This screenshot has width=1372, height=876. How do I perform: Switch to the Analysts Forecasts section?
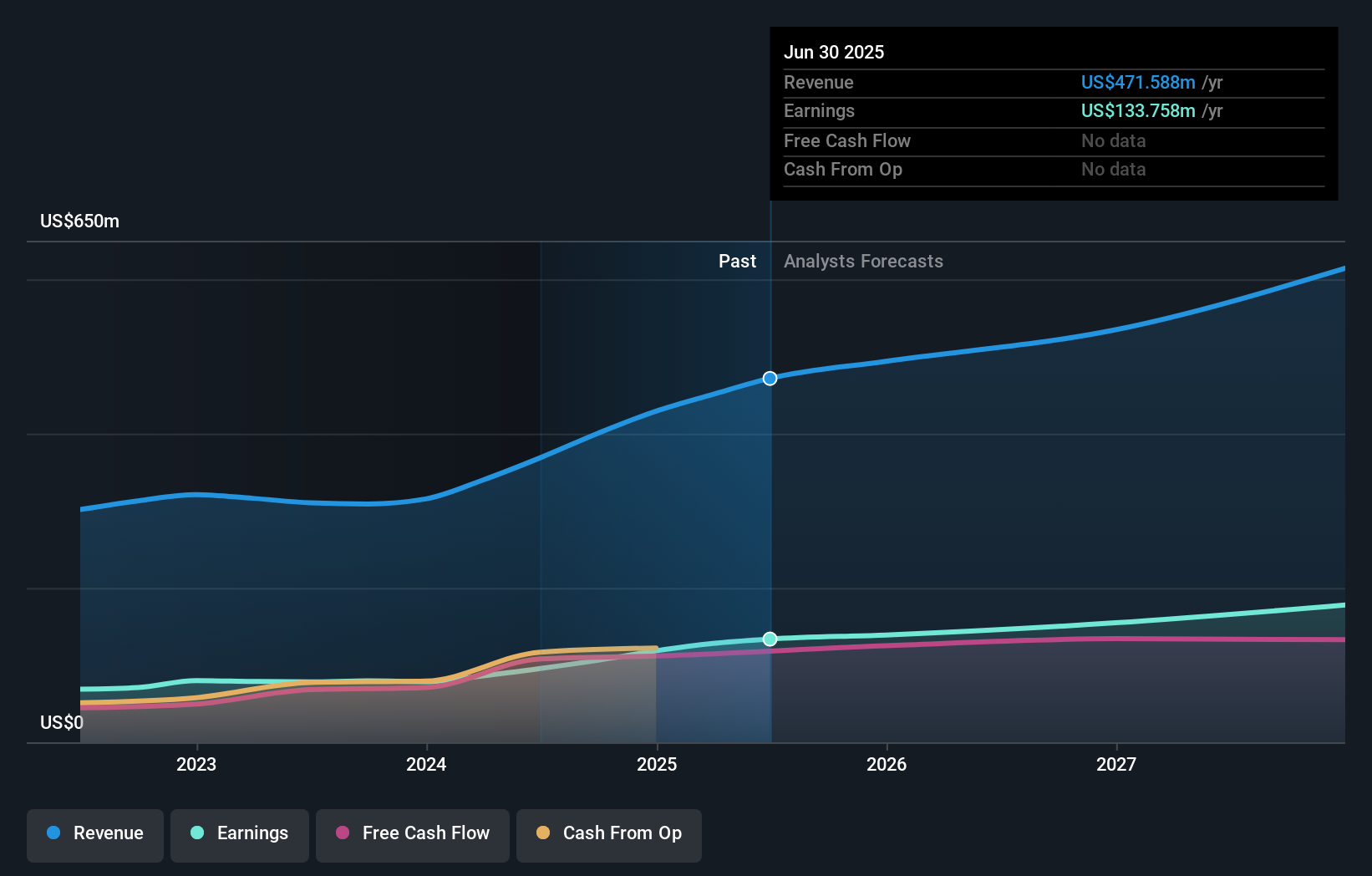tap(863, 261)
